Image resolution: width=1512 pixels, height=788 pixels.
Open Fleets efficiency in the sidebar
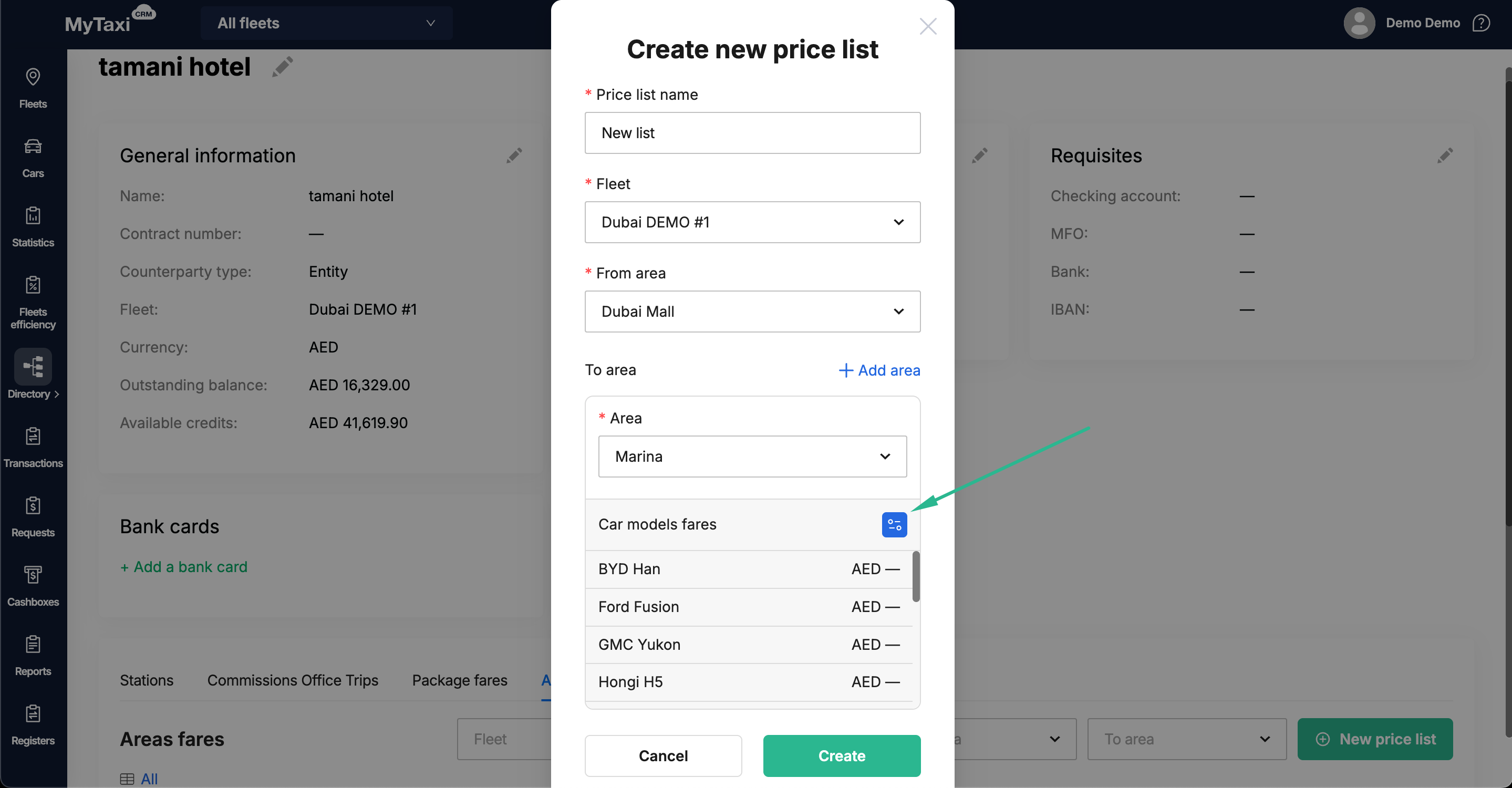click(33, 302)
